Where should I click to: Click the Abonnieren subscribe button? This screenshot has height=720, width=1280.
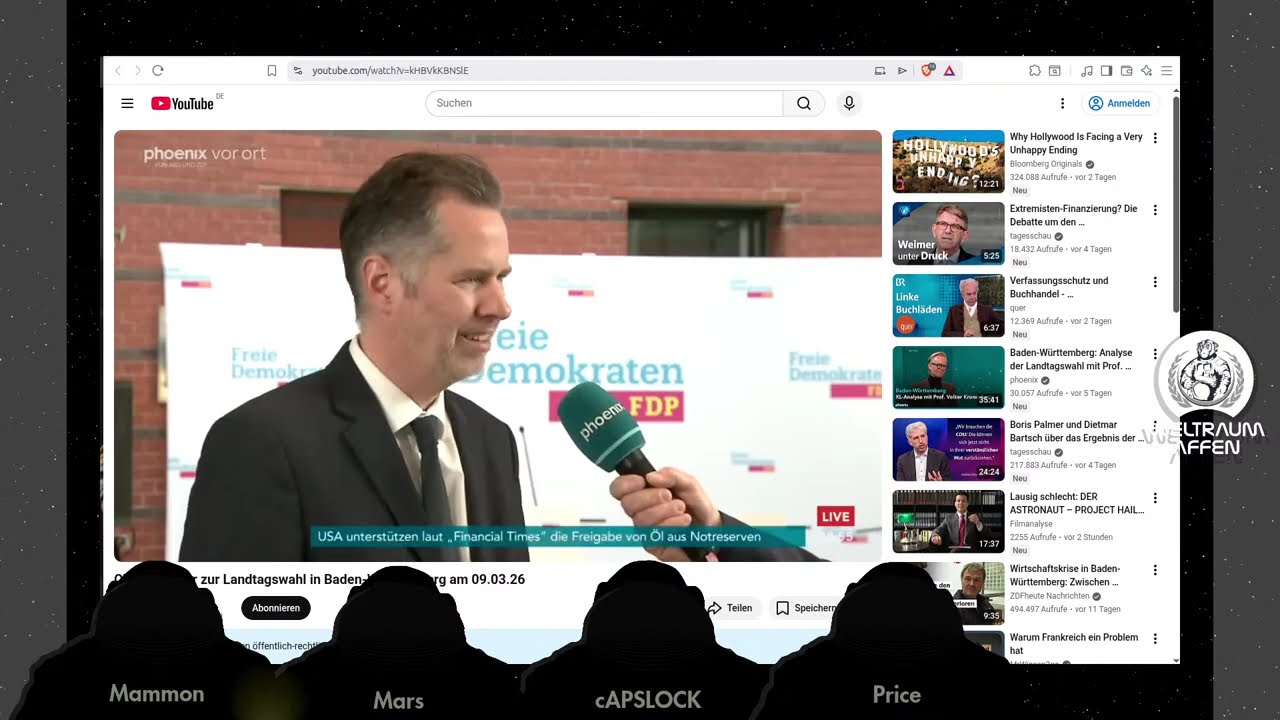coord(276,608)
